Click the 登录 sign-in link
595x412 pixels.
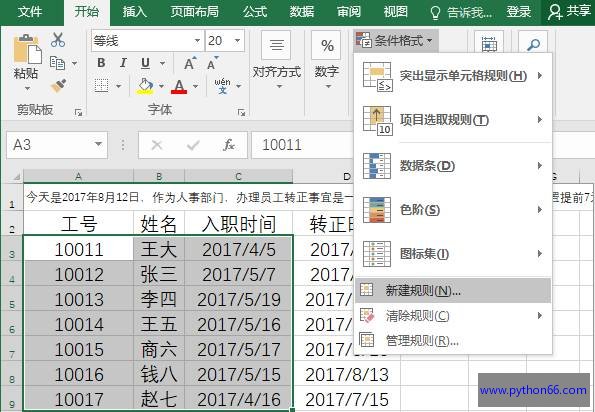(518, 12)
